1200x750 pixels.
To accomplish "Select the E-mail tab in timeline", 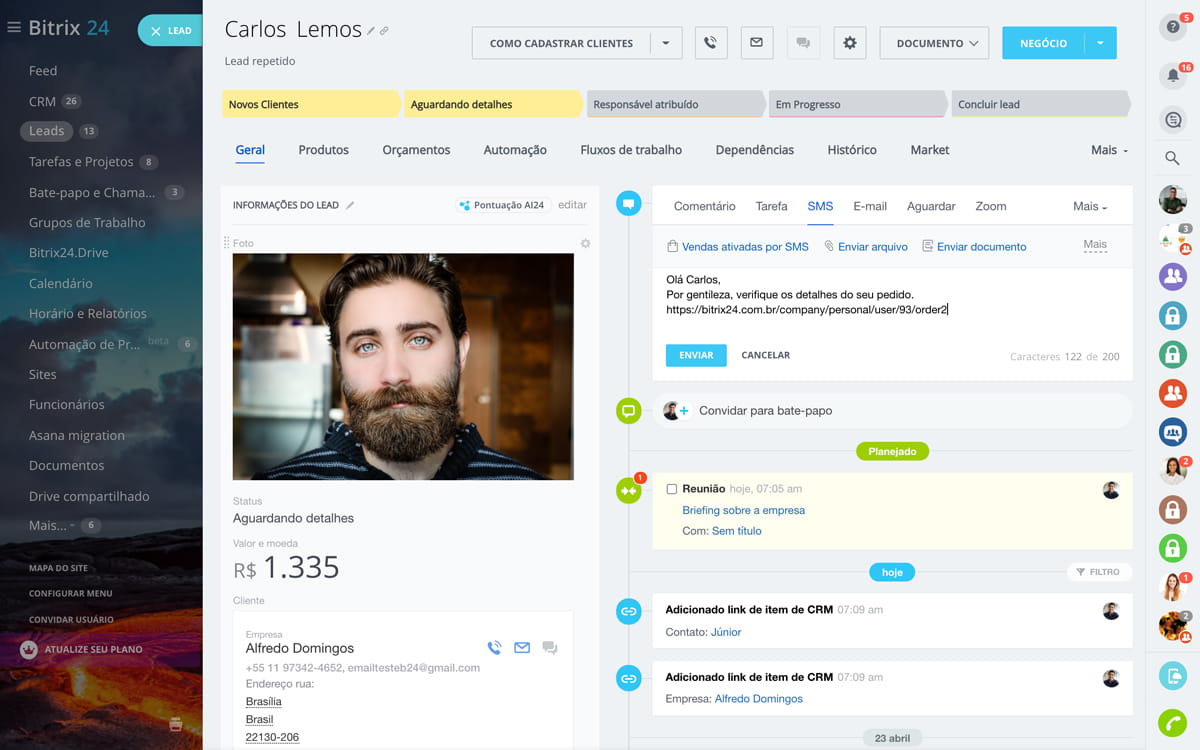I will 869,206.
